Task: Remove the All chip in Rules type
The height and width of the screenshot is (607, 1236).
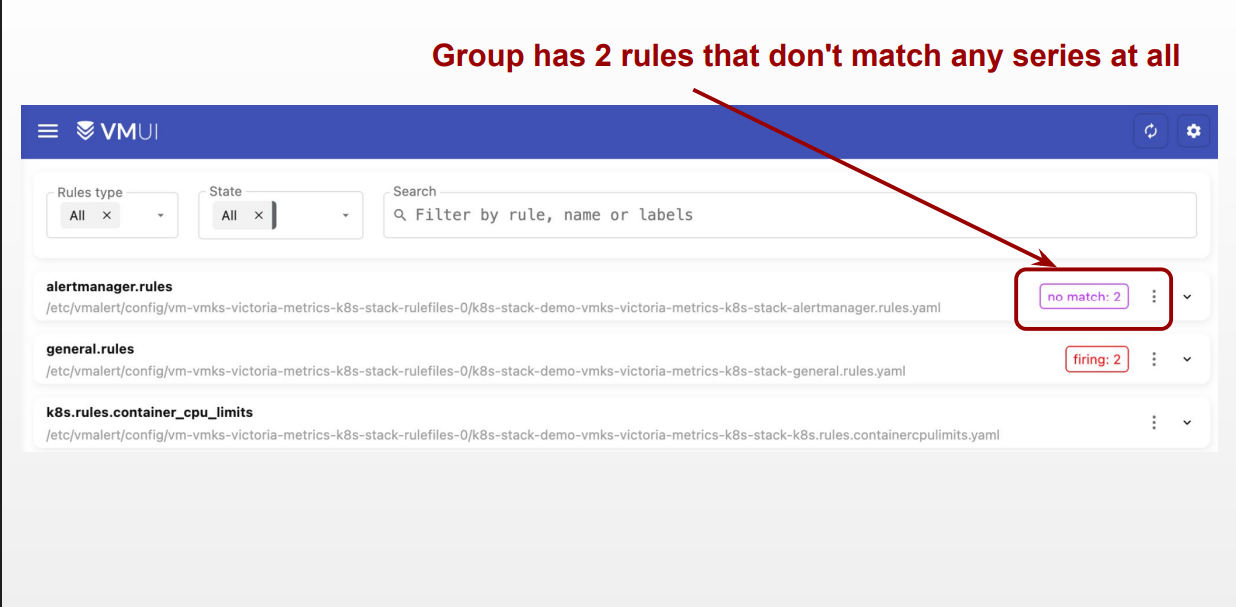Action: pos(106,215)
